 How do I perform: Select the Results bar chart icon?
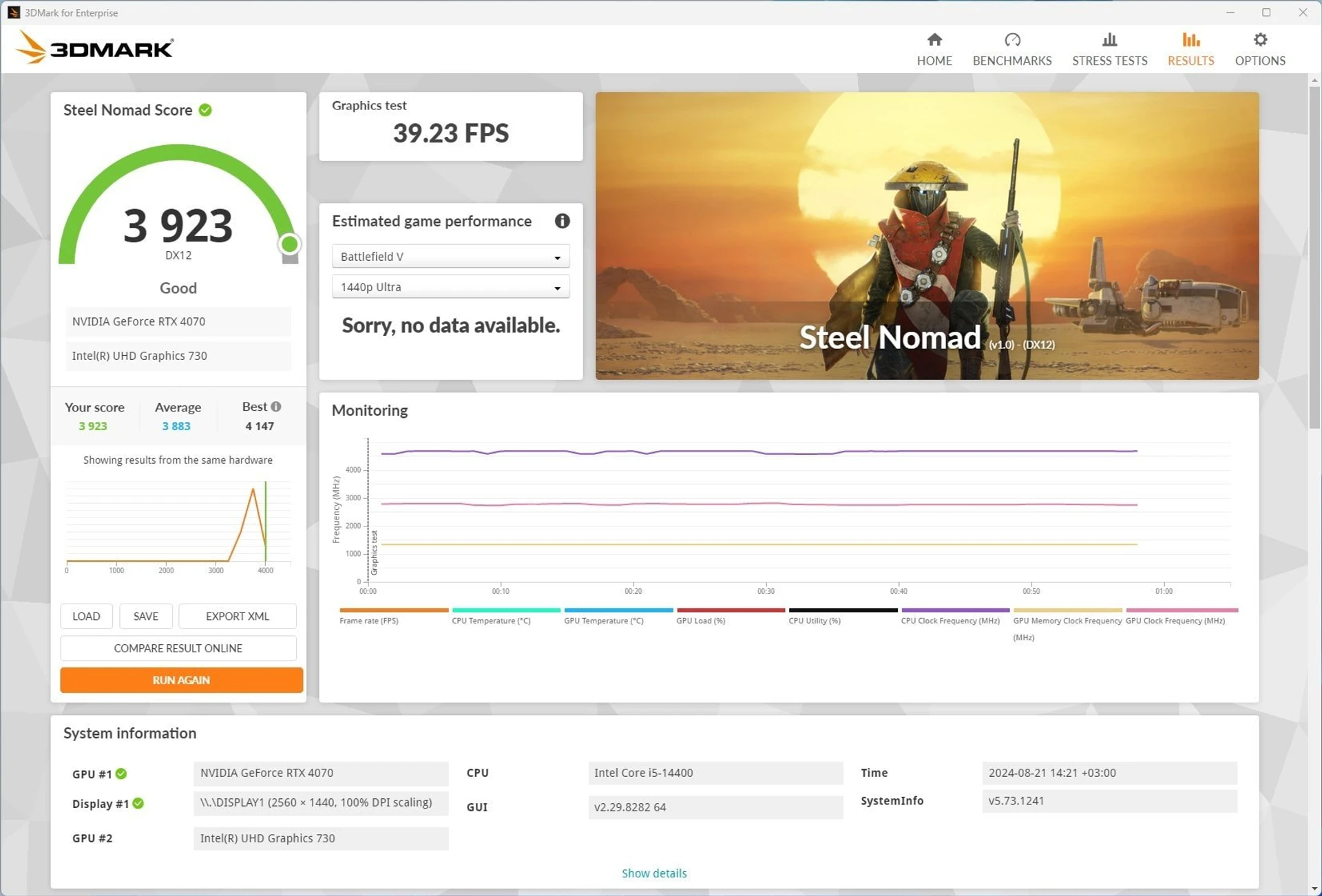coord(1190,39)
